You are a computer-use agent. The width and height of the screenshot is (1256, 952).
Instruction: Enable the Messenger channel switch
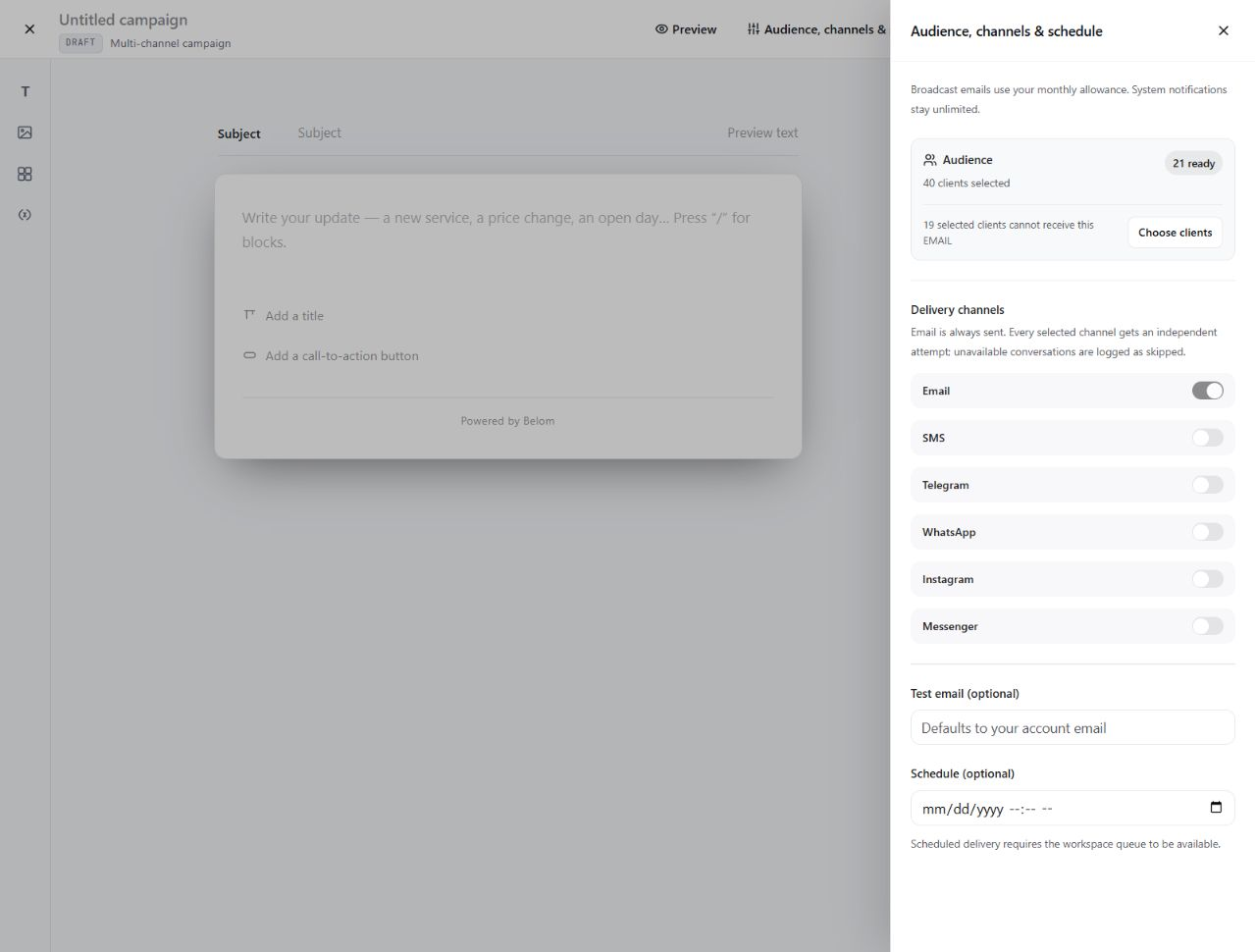(x=1208, y=626)
